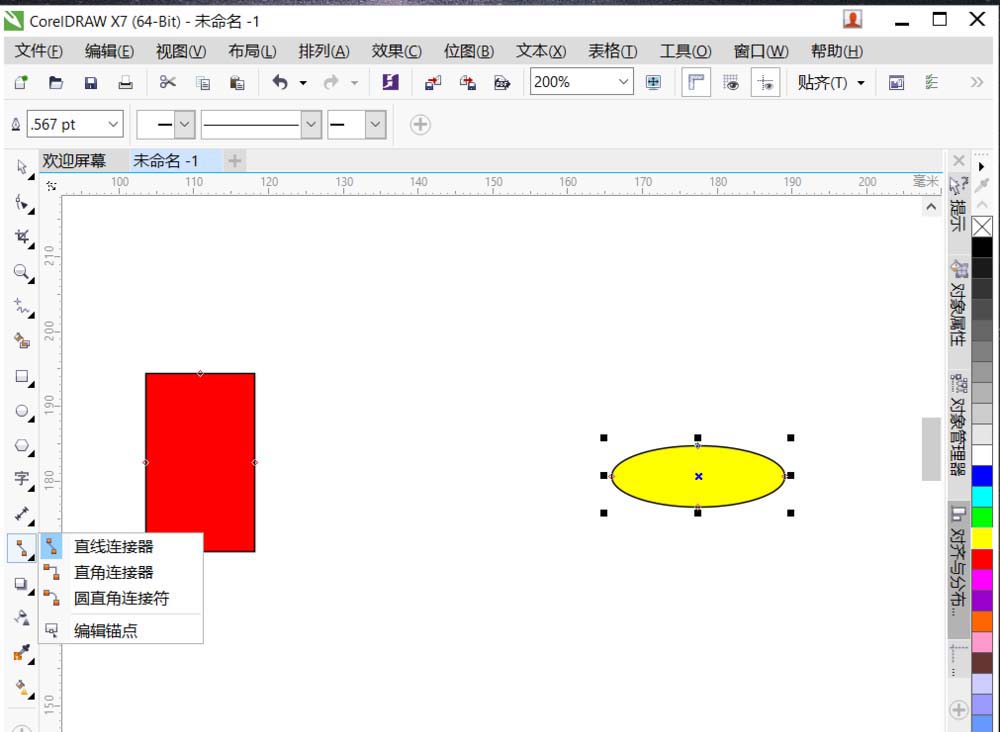1000x732 pixels.
Task: Undo the last action
Action: pyautogui.click(x=280, y=82)
